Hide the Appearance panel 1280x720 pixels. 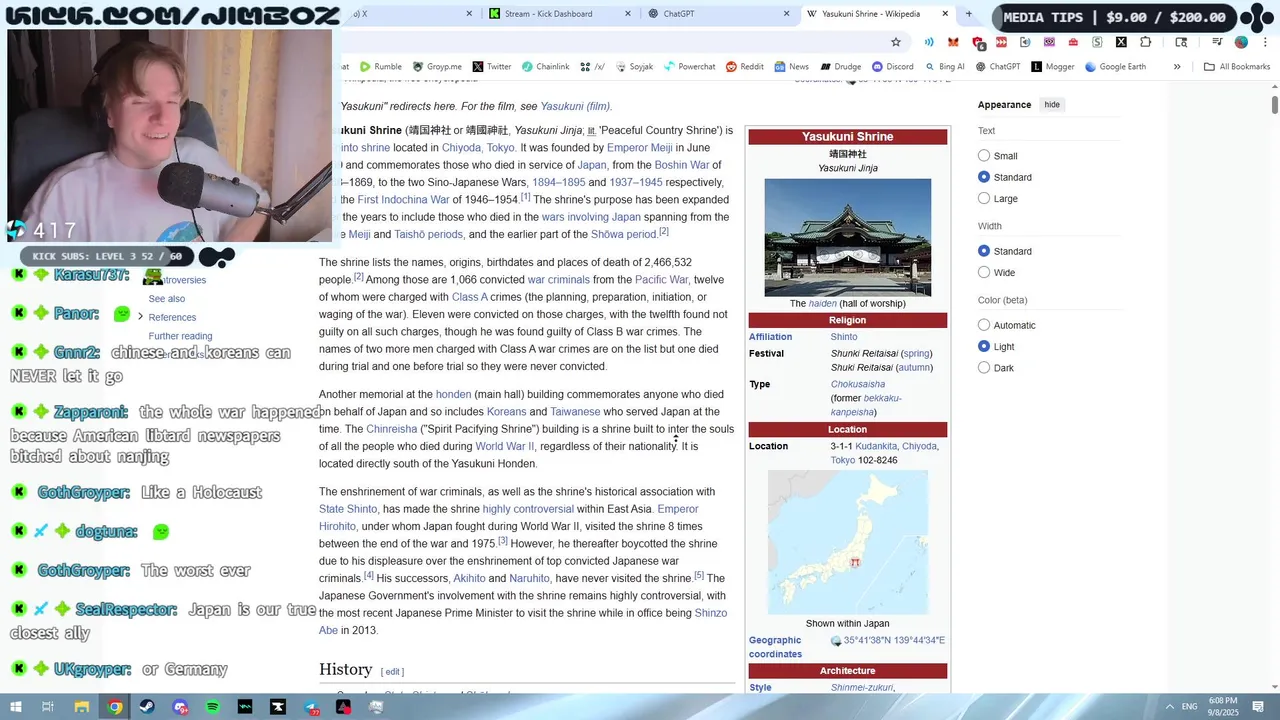(1052, 104)
